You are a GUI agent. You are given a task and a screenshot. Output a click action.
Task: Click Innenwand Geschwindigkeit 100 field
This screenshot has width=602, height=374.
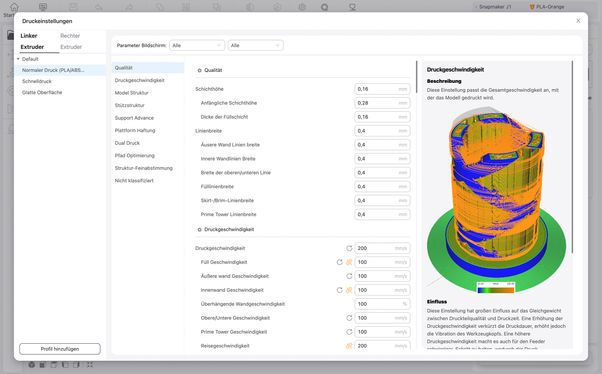tap(382, 290)
